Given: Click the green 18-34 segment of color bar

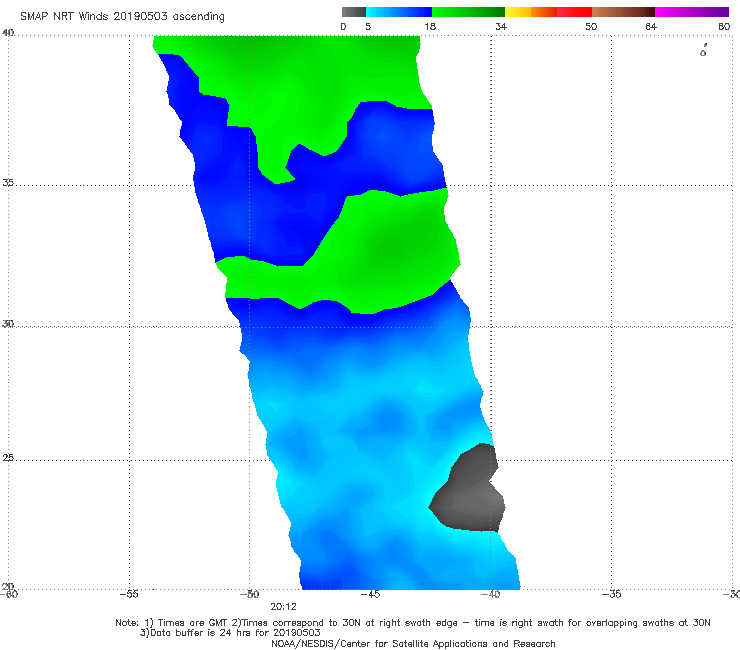Looking at the screenshot, I should tap(468, 12).
